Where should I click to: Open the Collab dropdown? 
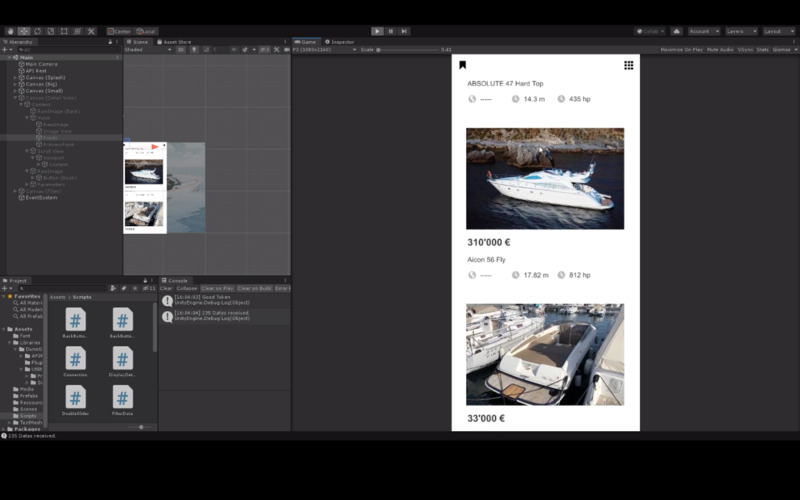[x=650, y=31]
